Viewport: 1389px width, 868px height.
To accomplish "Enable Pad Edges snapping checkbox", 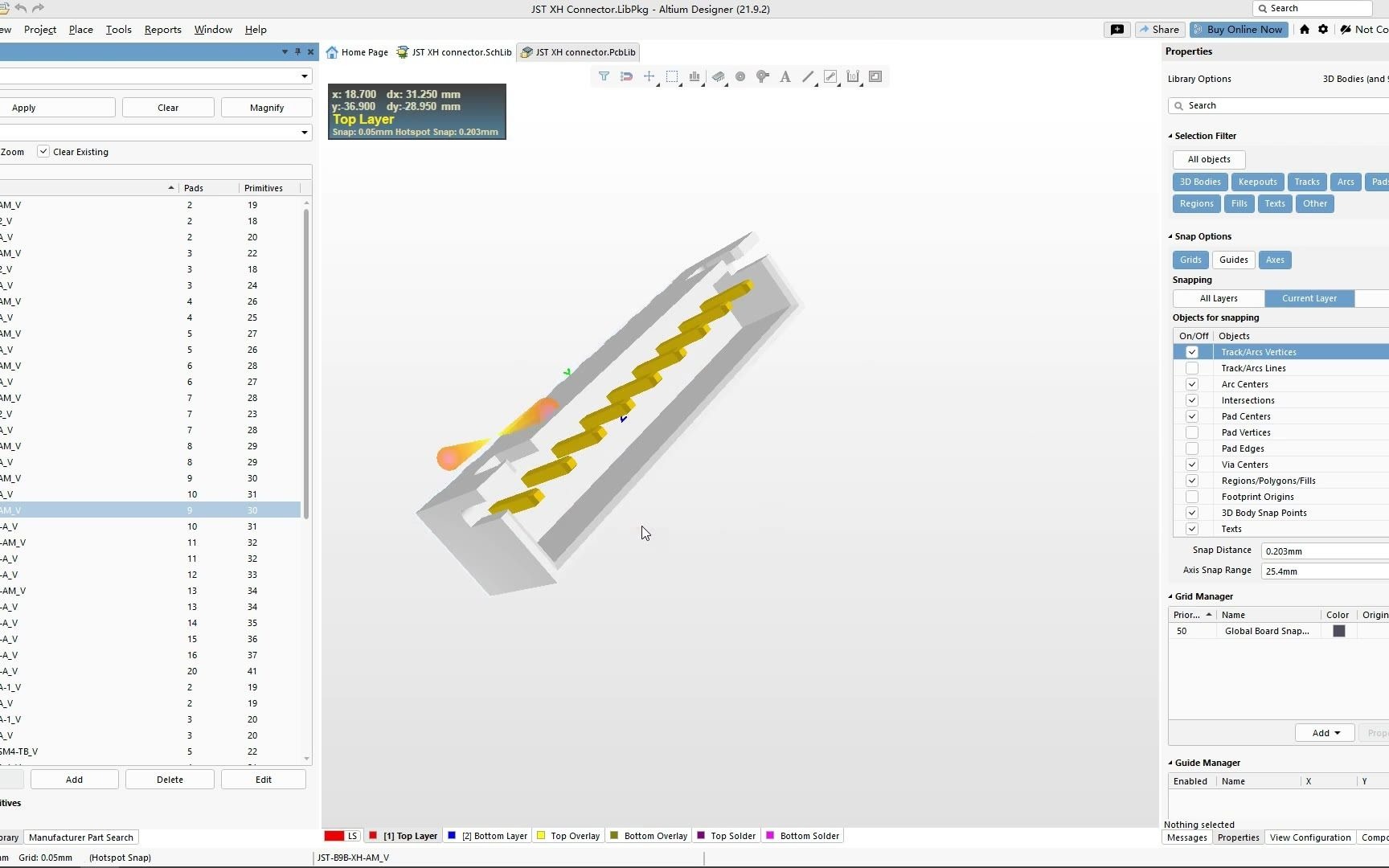I will coord(1192,448).
